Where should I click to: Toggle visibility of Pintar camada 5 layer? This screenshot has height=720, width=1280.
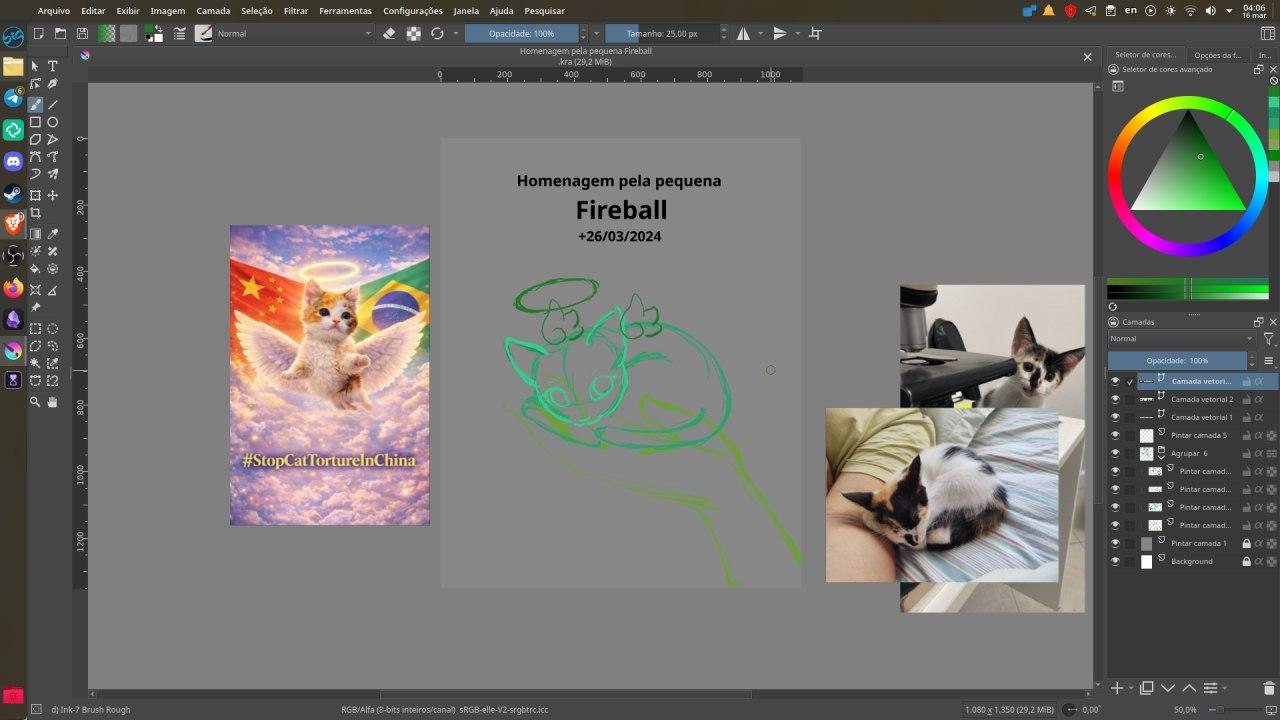point(1115,436)
